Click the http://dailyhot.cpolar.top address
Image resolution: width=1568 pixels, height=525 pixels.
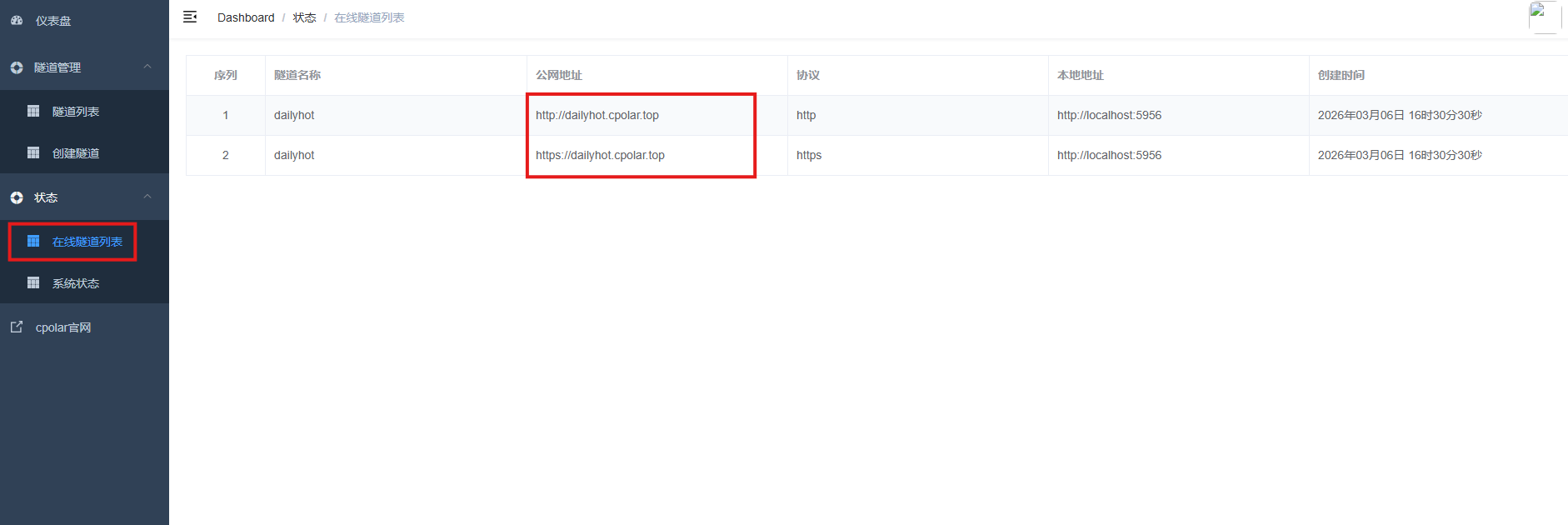click(597, 115)
